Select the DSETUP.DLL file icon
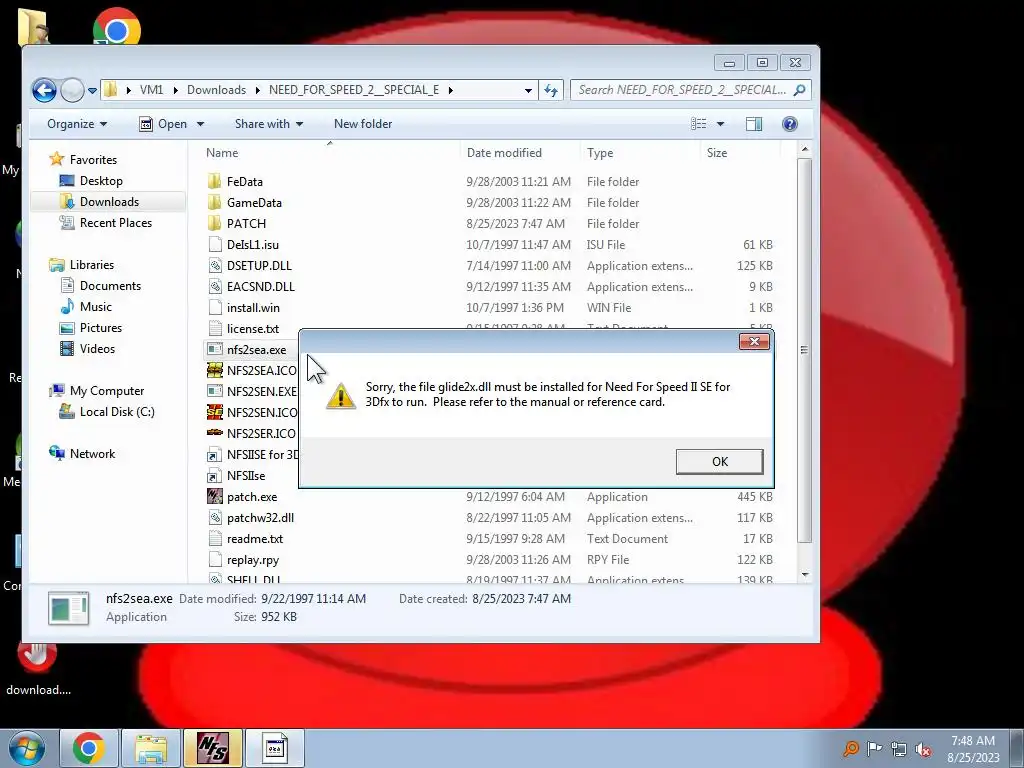Screen dimensions: 1024x768 pos(215,266)
